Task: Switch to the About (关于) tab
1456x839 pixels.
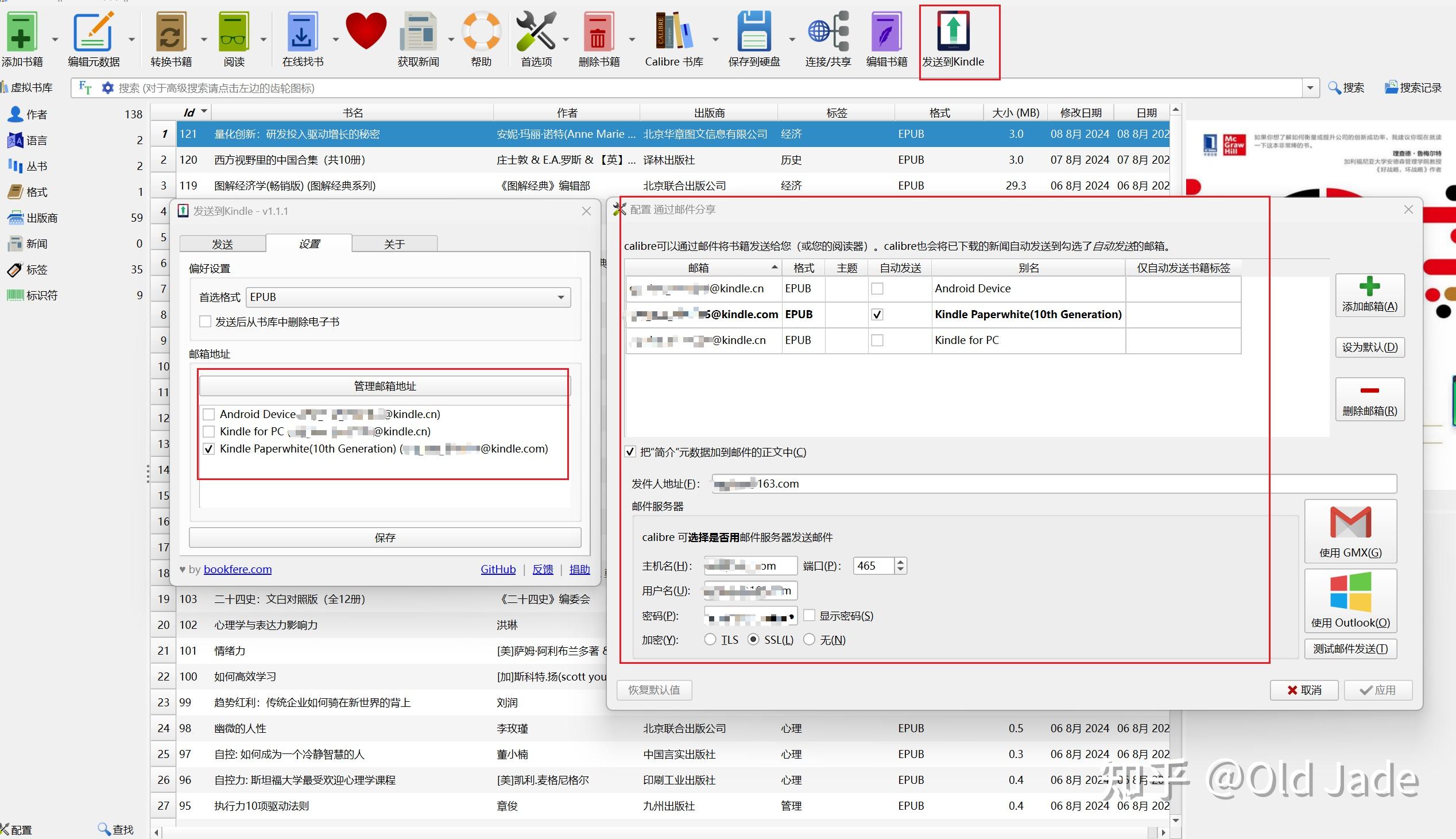Action: [x=394, y=244]
